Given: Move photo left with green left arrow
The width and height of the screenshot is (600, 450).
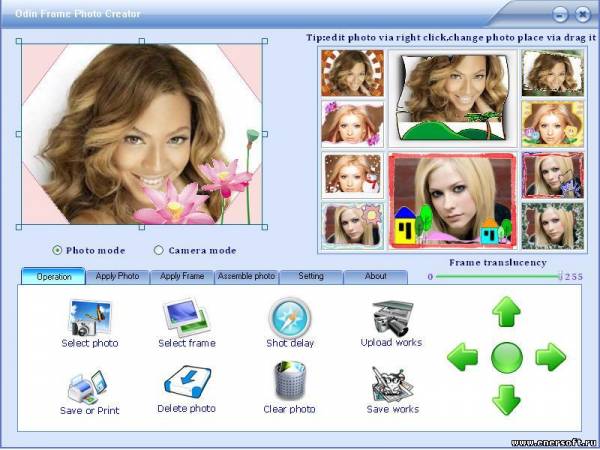Looking at the screenshot, I should coord(462,357).
